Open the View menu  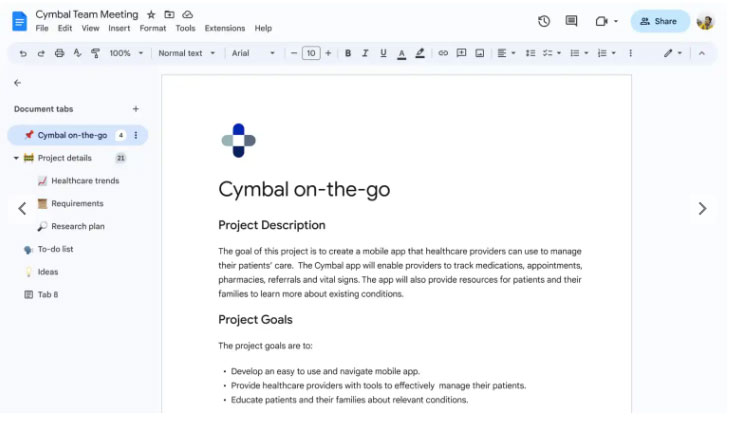tap(90, 28)
